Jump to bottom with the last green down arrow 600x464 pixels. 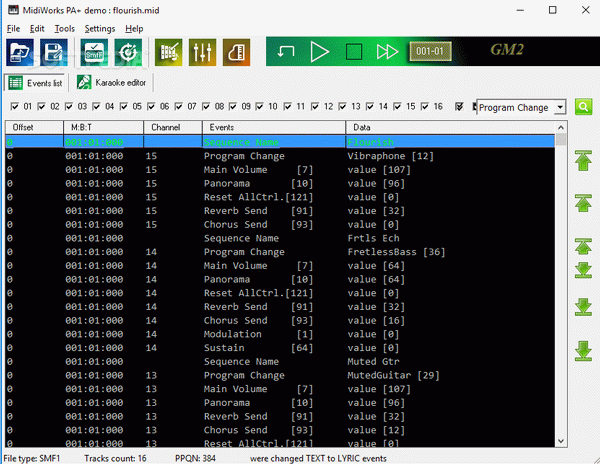pyautogui.click(x=583, y=351)
